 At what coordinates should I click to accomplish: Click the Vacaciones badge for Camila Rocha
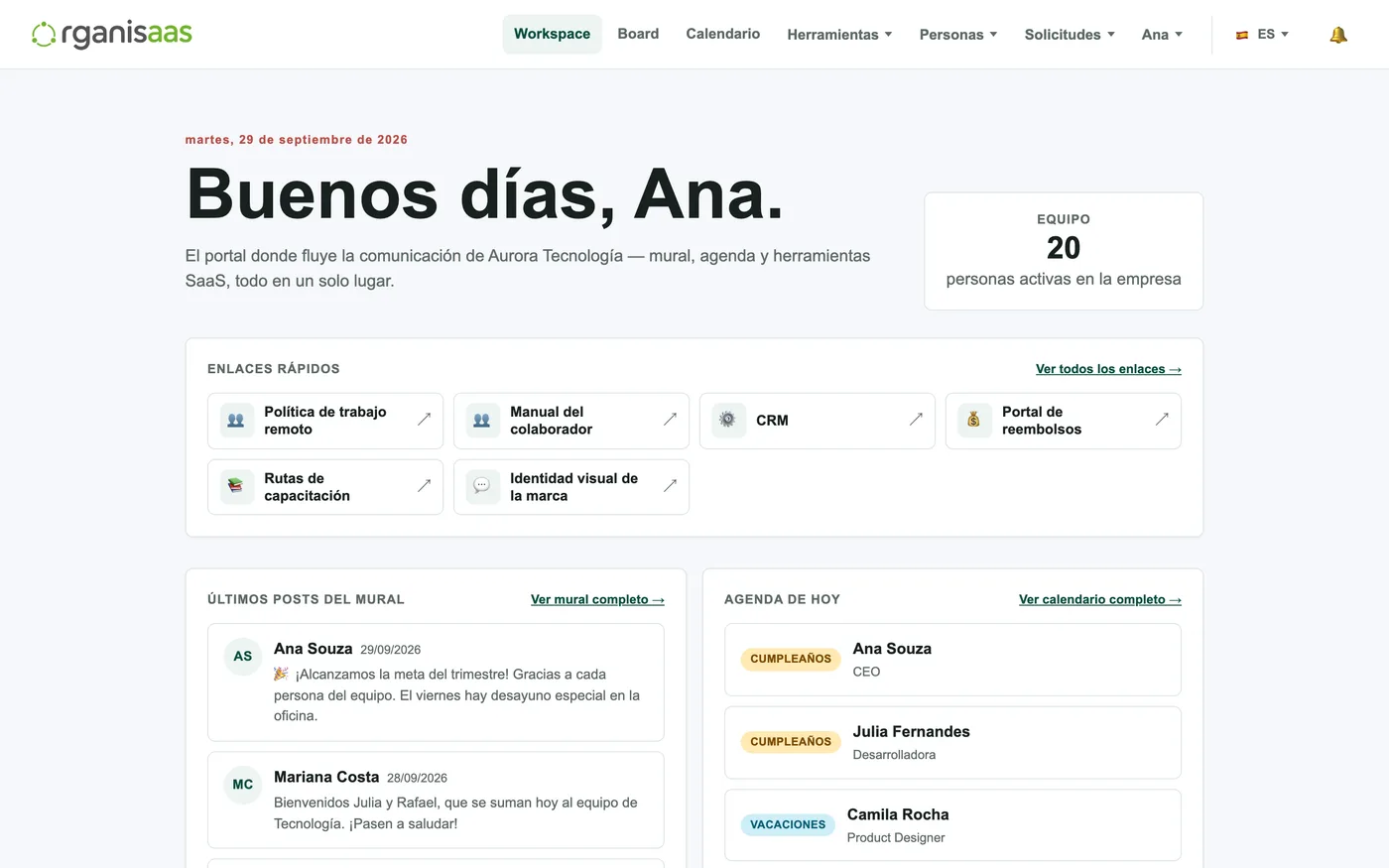coord(788,824)
